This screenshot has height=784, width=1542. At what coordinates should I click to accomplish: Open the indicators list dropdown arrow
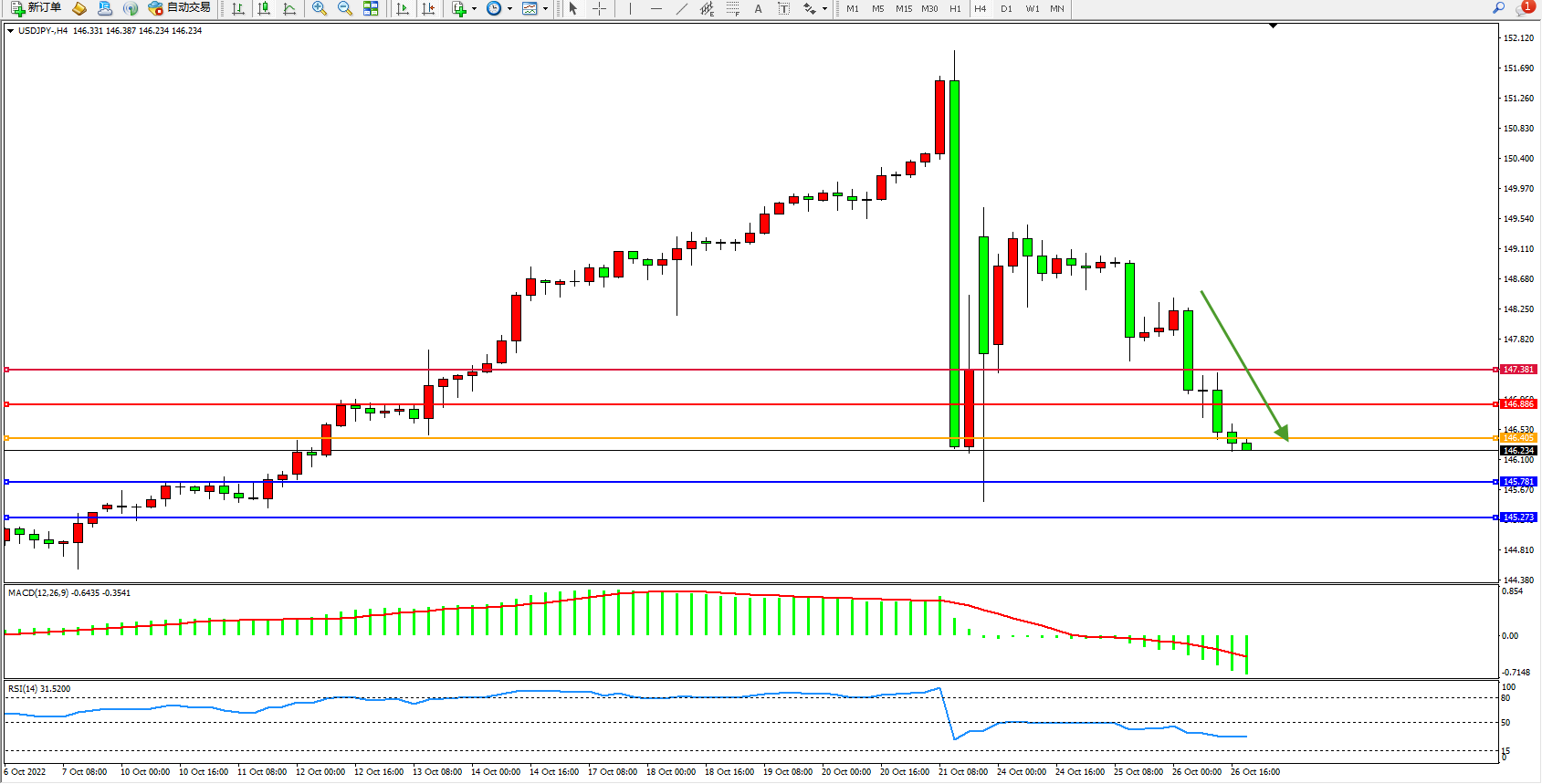click(x=474, y=9)
